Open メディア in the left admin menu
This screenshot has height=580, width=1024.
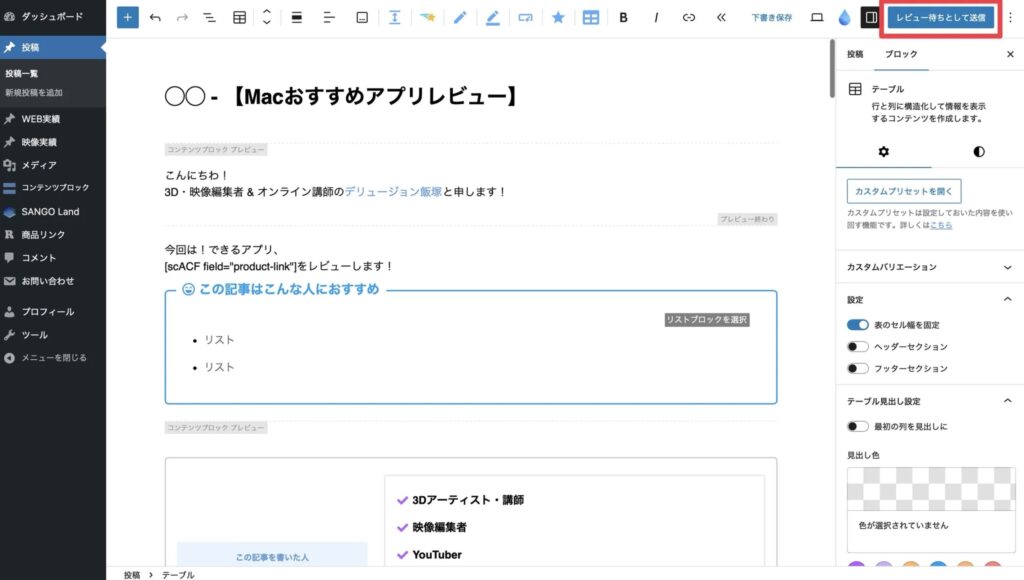point(39,165)
